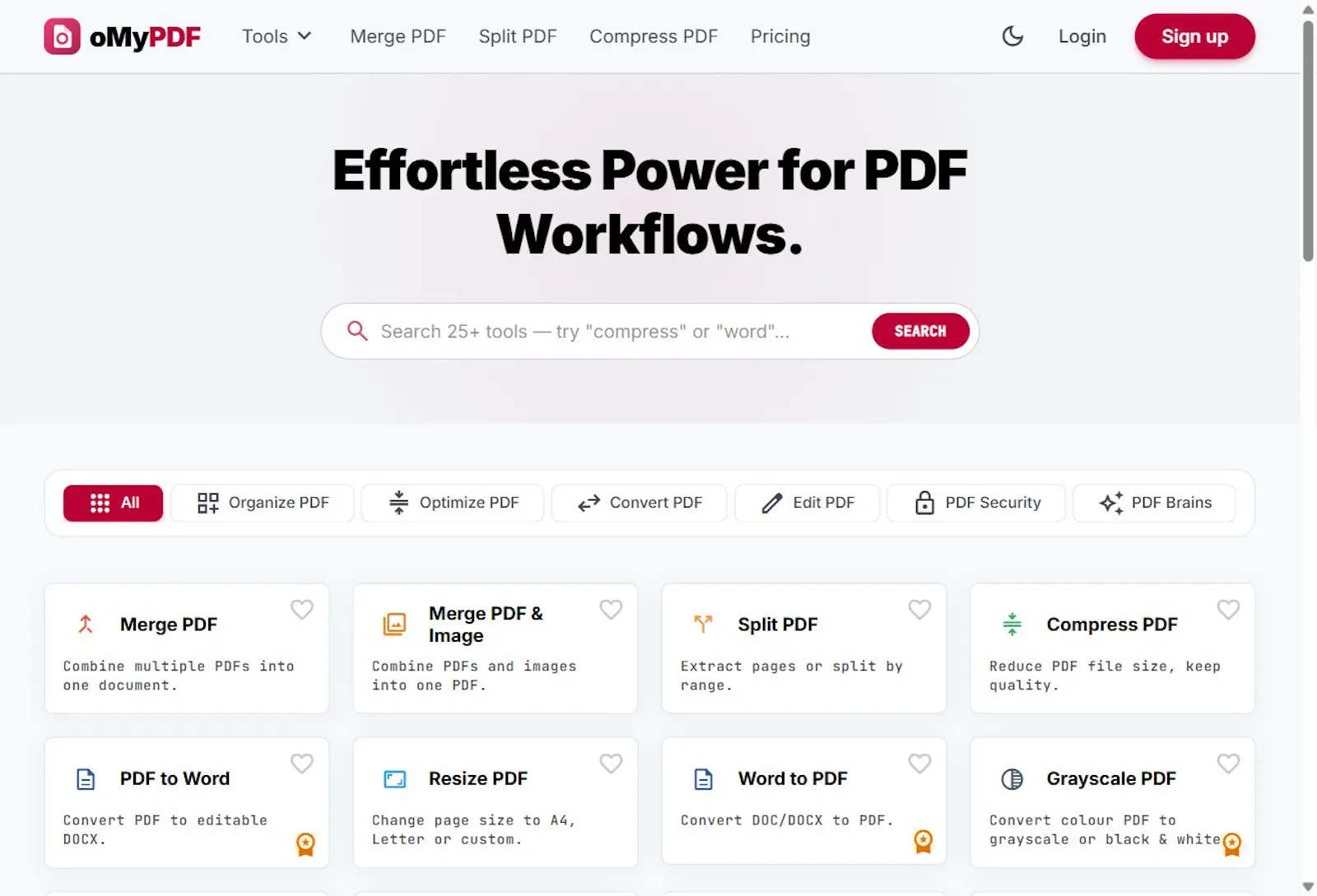Open Compress PDF in top navigation
This screenshot has width=1317, height=896.
click(x=654, y=36)
